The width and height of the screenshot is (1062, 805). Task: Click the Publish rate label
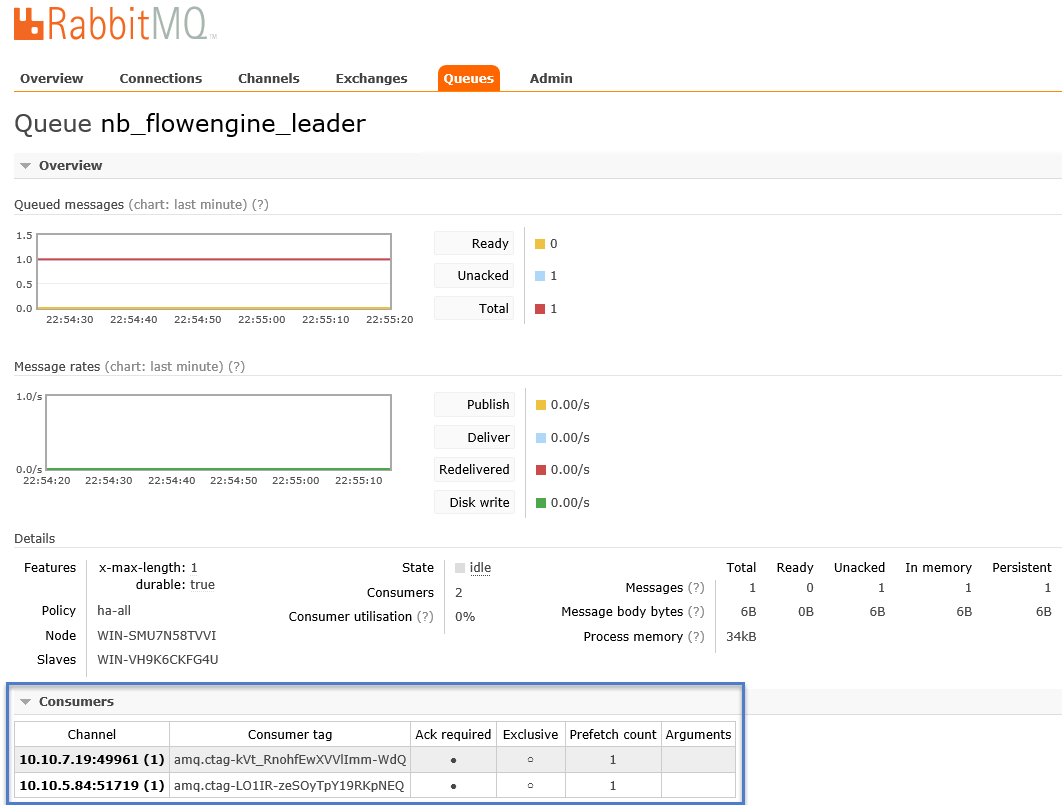474,405
